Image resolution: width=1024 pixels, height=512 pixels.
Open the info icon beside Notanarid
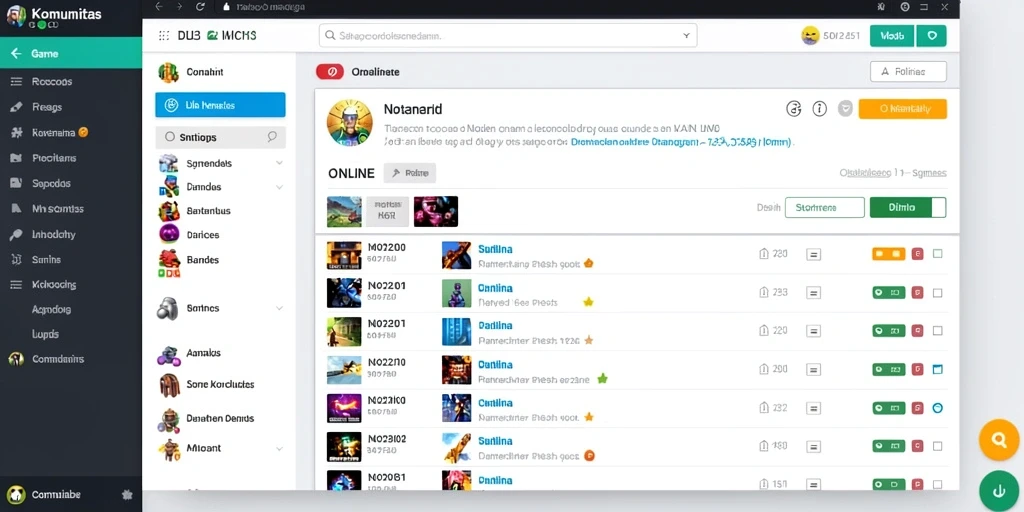[820, 109]
